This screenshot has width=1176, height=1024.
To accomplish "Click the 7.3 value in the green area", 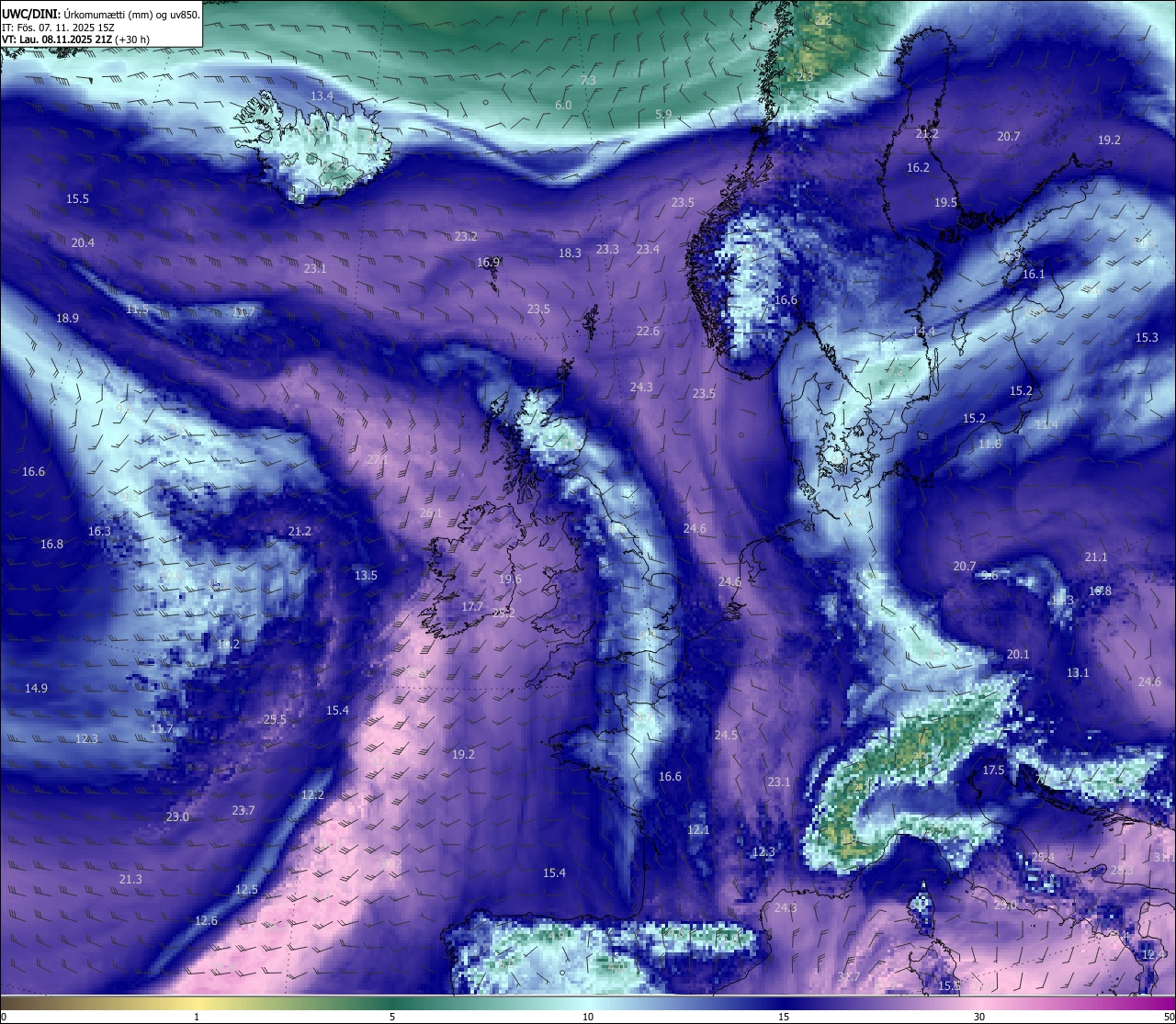I will tap(588, 80).
